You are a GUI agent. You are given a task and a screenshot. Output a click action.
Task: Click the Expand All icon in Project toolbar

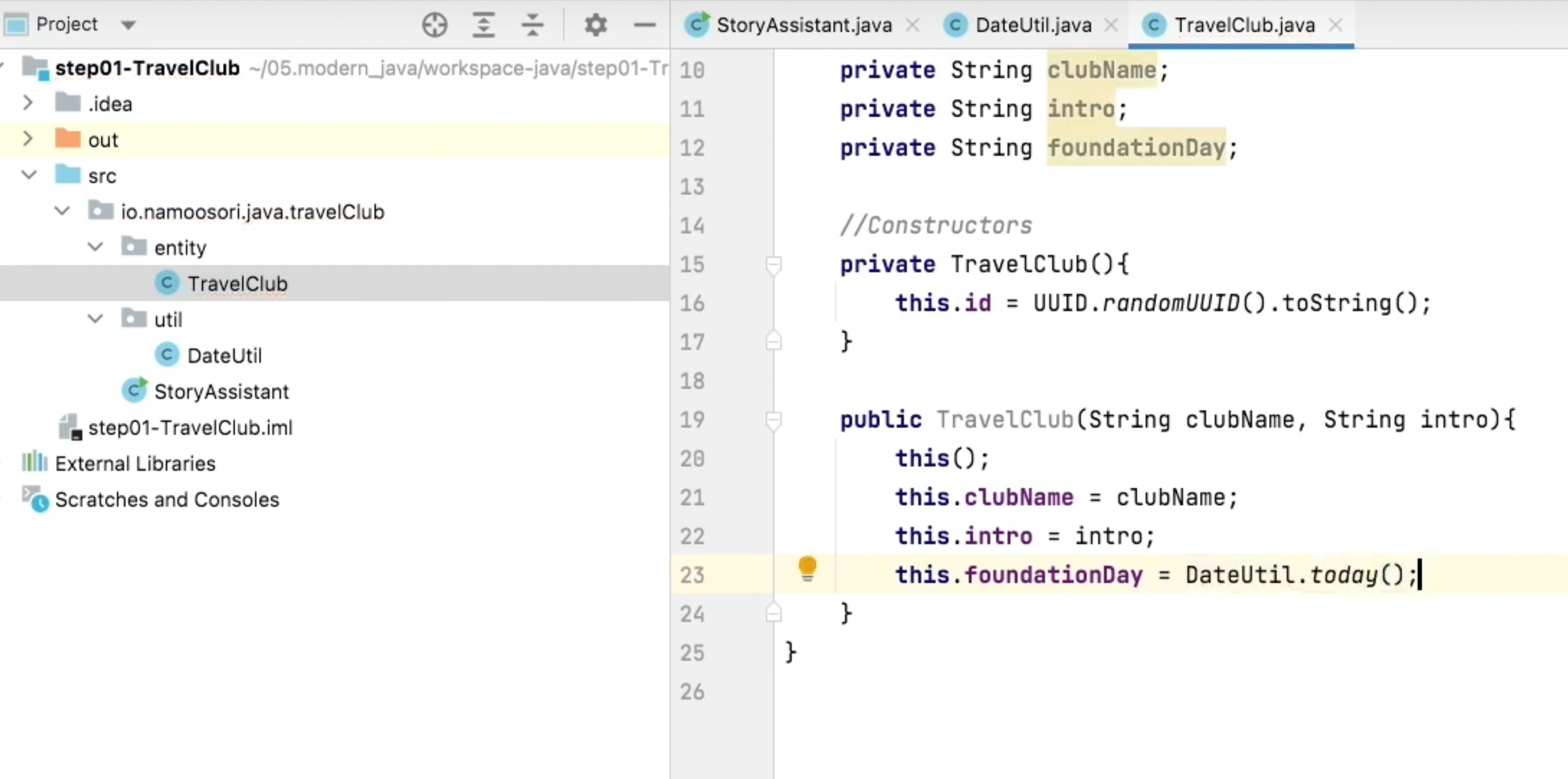(x=483, y=25)
